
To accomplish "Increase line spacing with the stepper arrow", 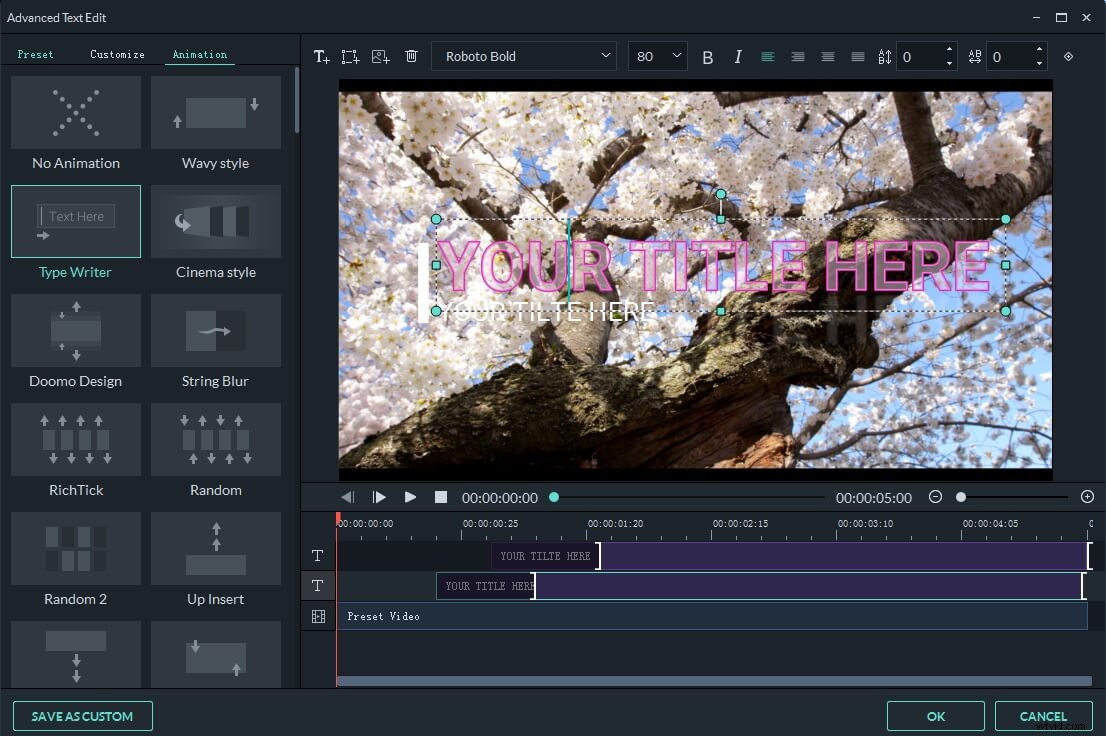I will pyautogui.click(x=949, y=50).
